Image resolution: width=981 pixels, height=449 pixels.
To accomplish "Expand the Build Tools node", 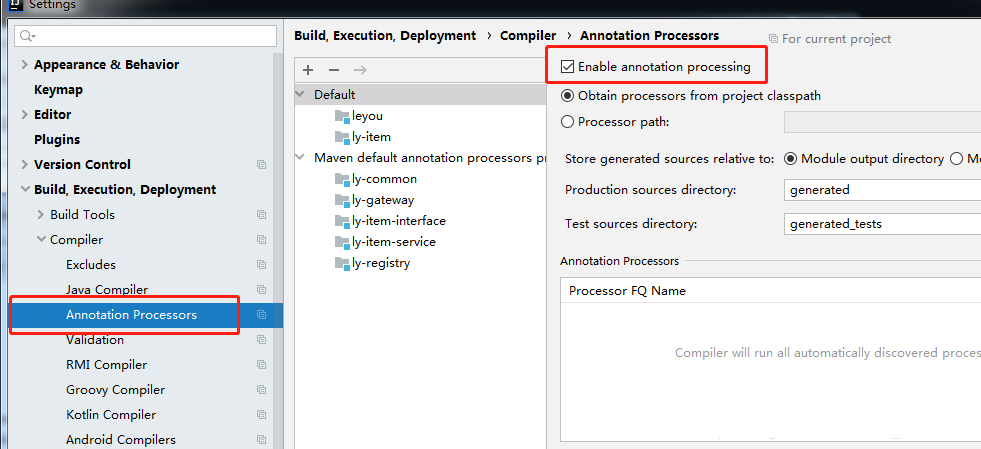I will [41, 215].
